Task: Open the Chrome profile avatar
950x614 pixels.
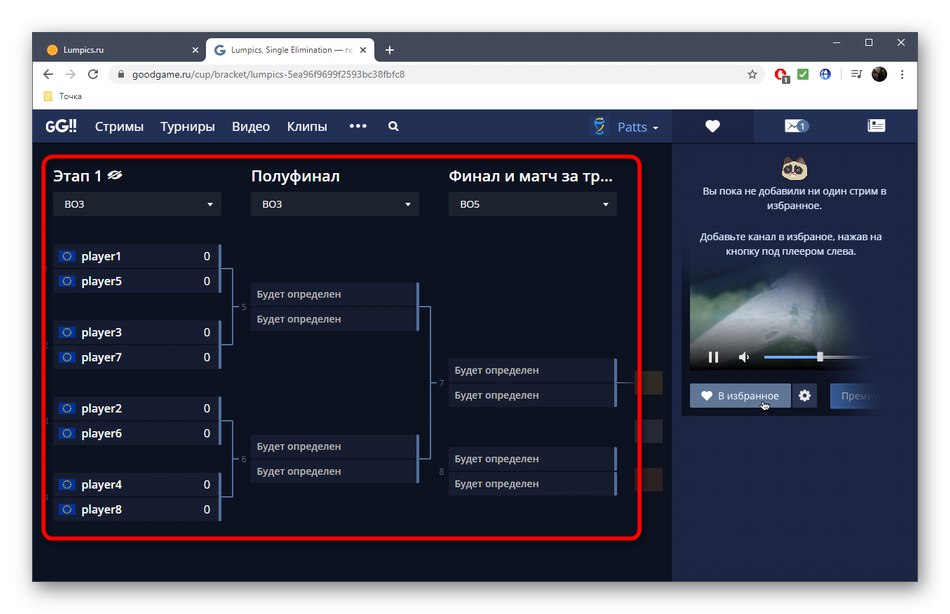Action: (879, 74)
